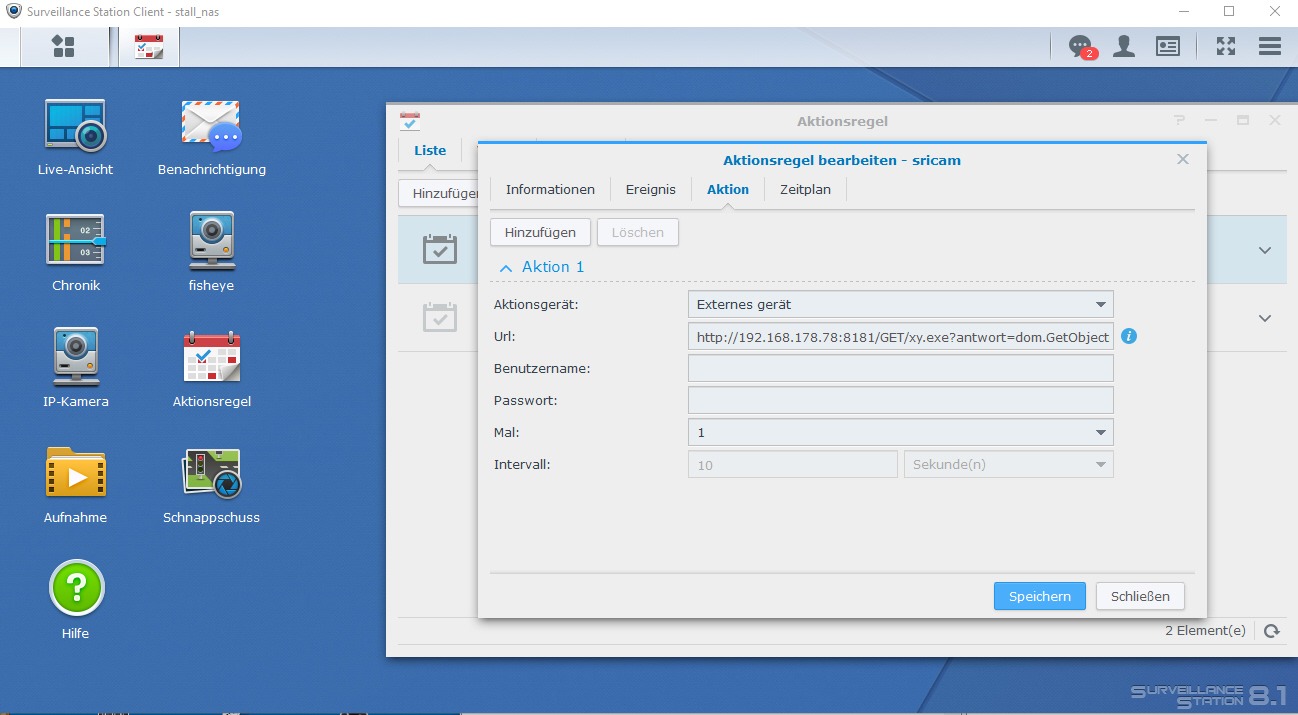
Task: Expand the first rule row chevron
Action: pos(1265,250)
